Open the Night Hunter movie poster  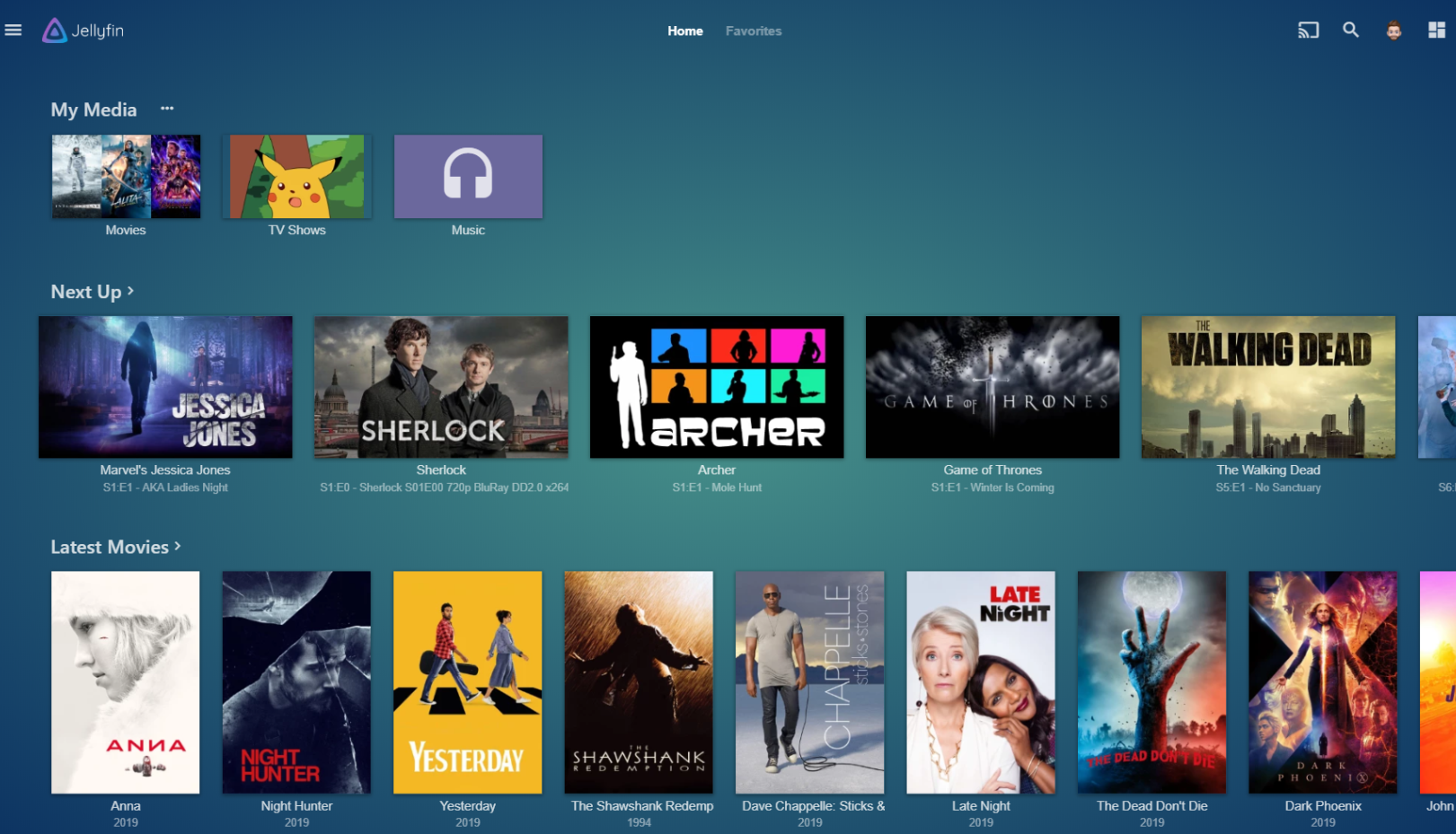296,682
